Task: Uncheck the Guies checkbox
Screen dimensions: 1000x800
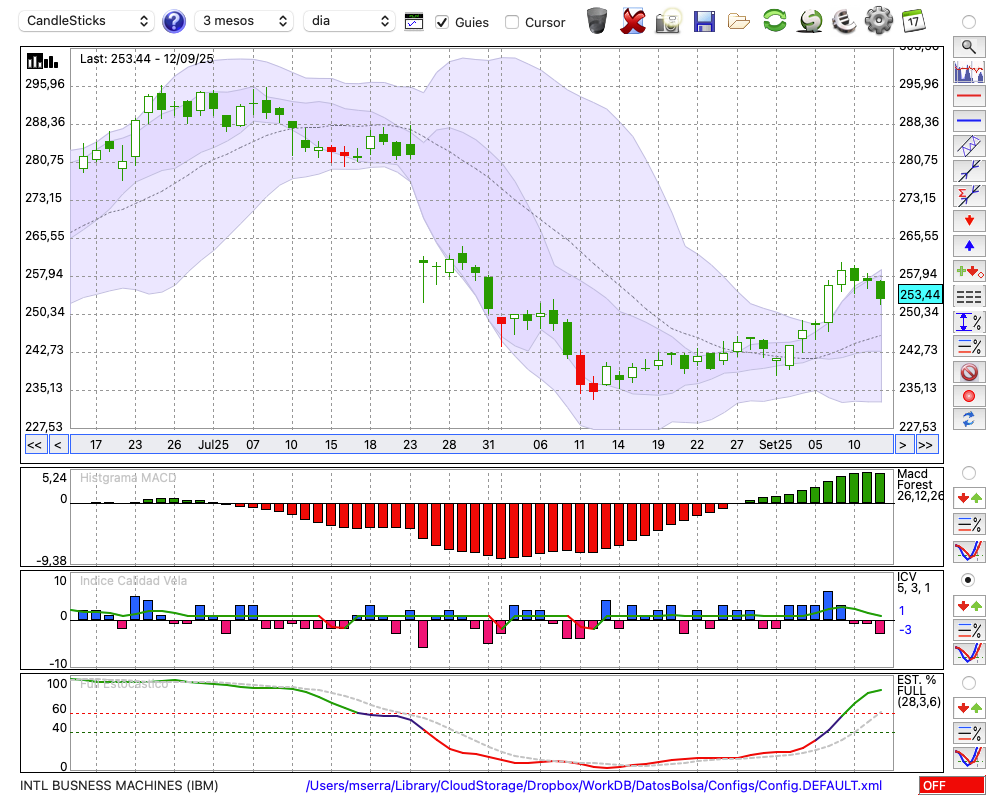Action: pos(441,22)
